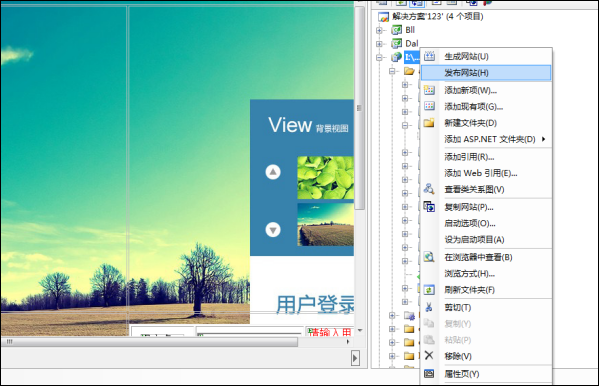This screenshot has width=599, height=386.
Task: Select 在浏览器中查看(B) entry
Action: click(x=486, y=257)
